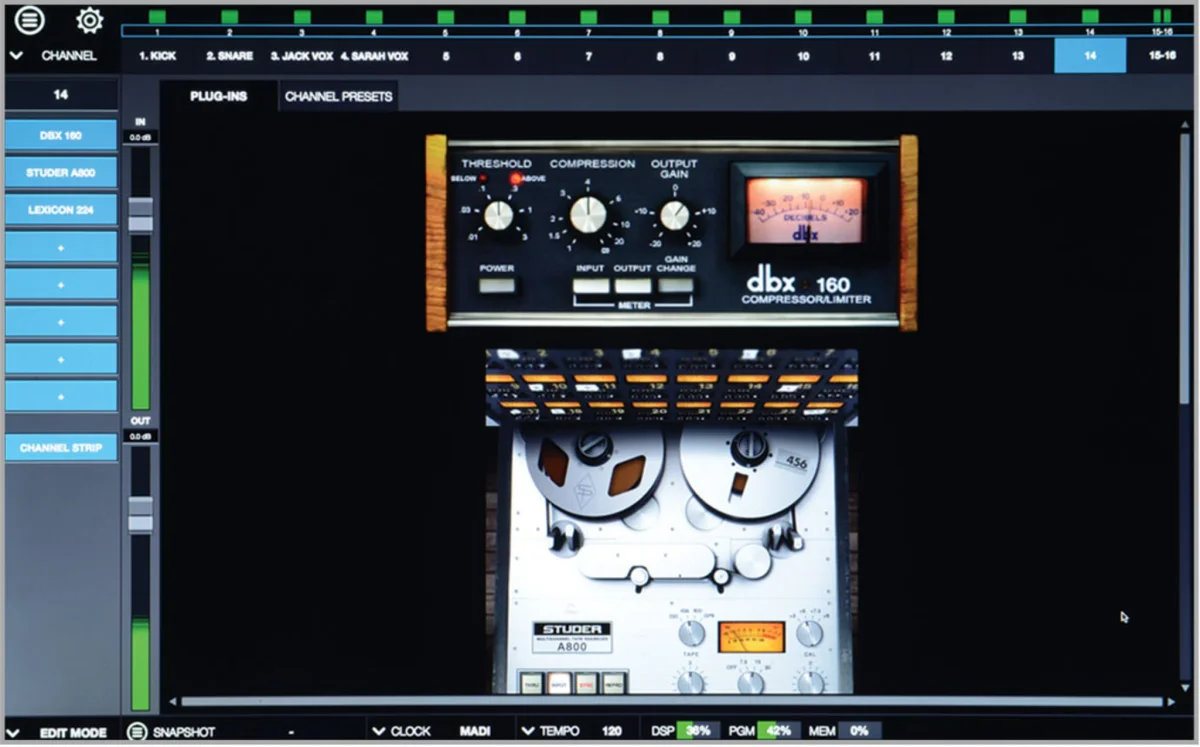The height and width of the screenshot is (747, 1200).
Task: Expand the Edit Mode chevron
Action: 15,732
